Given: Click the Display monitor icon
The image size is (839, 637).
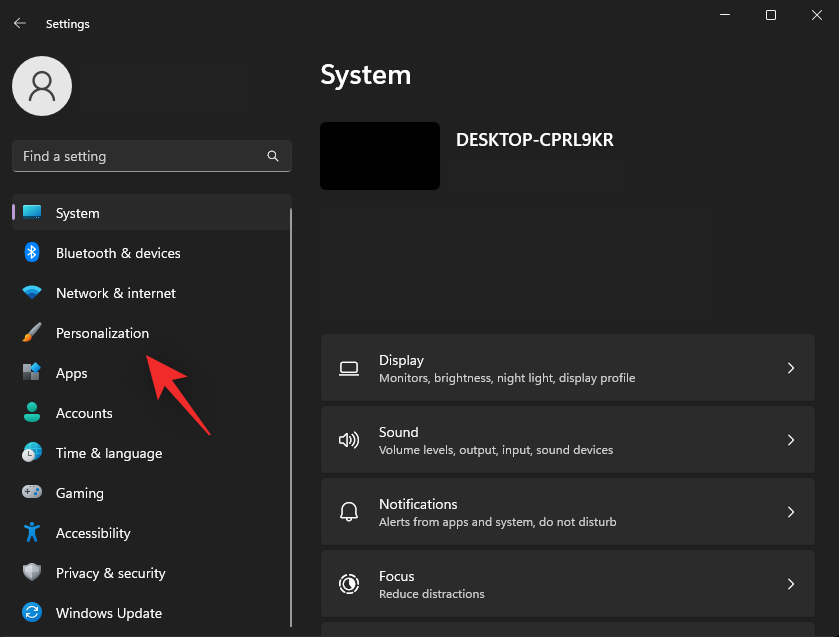Looking at the screenshot, I should 348,367.
